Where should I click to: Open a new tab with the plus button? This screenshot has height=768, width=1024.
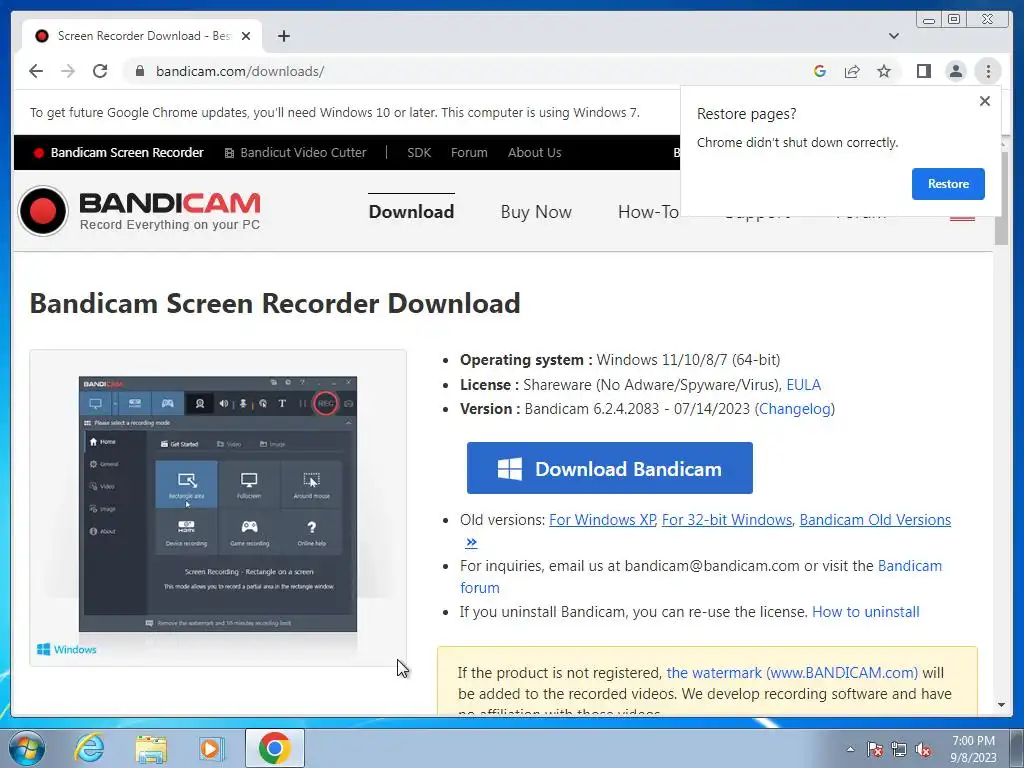(283, 36)
